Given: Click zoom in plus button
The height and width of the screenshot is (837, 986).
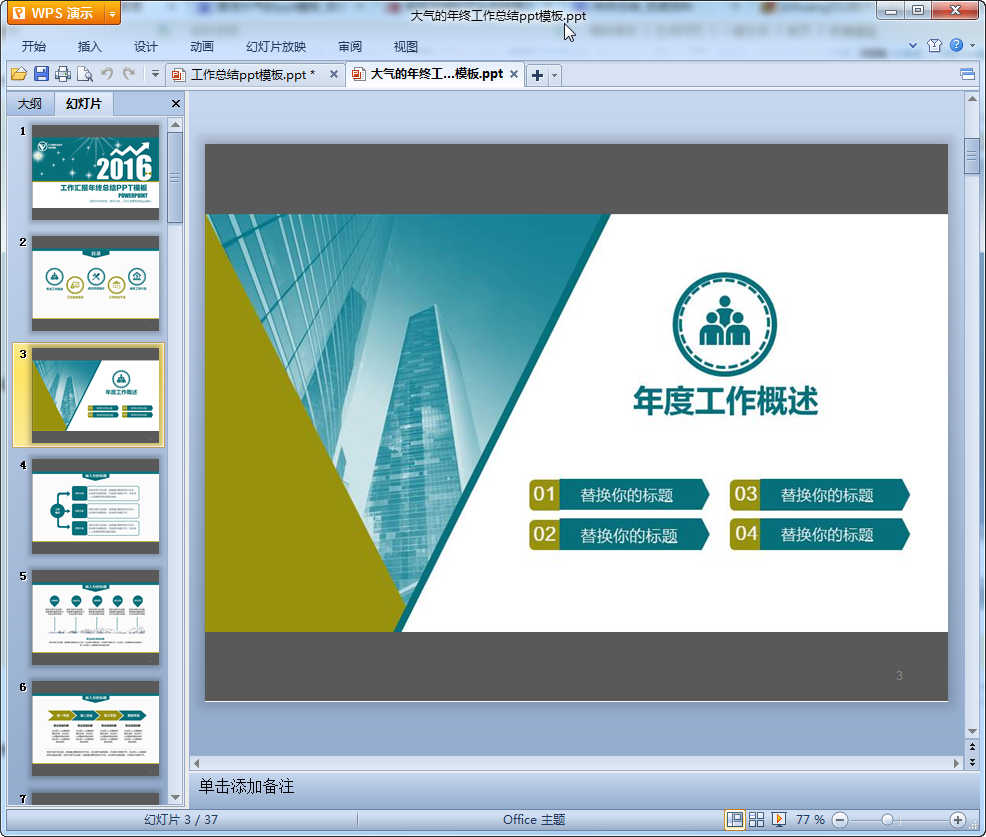Looking at the screenshot, I should pyautogui.click(x=958, y=819).
